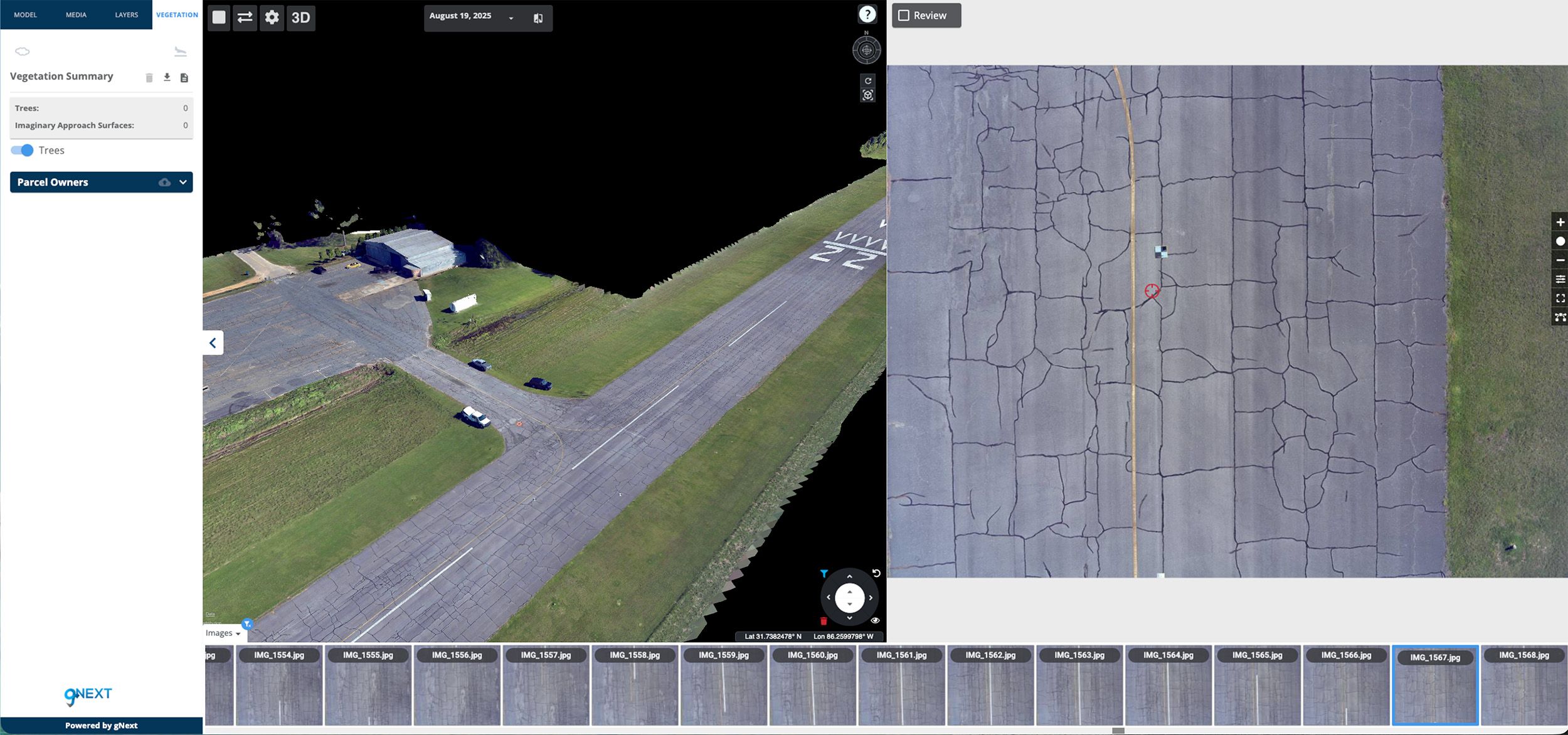This screenshot has height=735, width=1568.
Task: Check the Review checkbox
Action: [904, 16]
